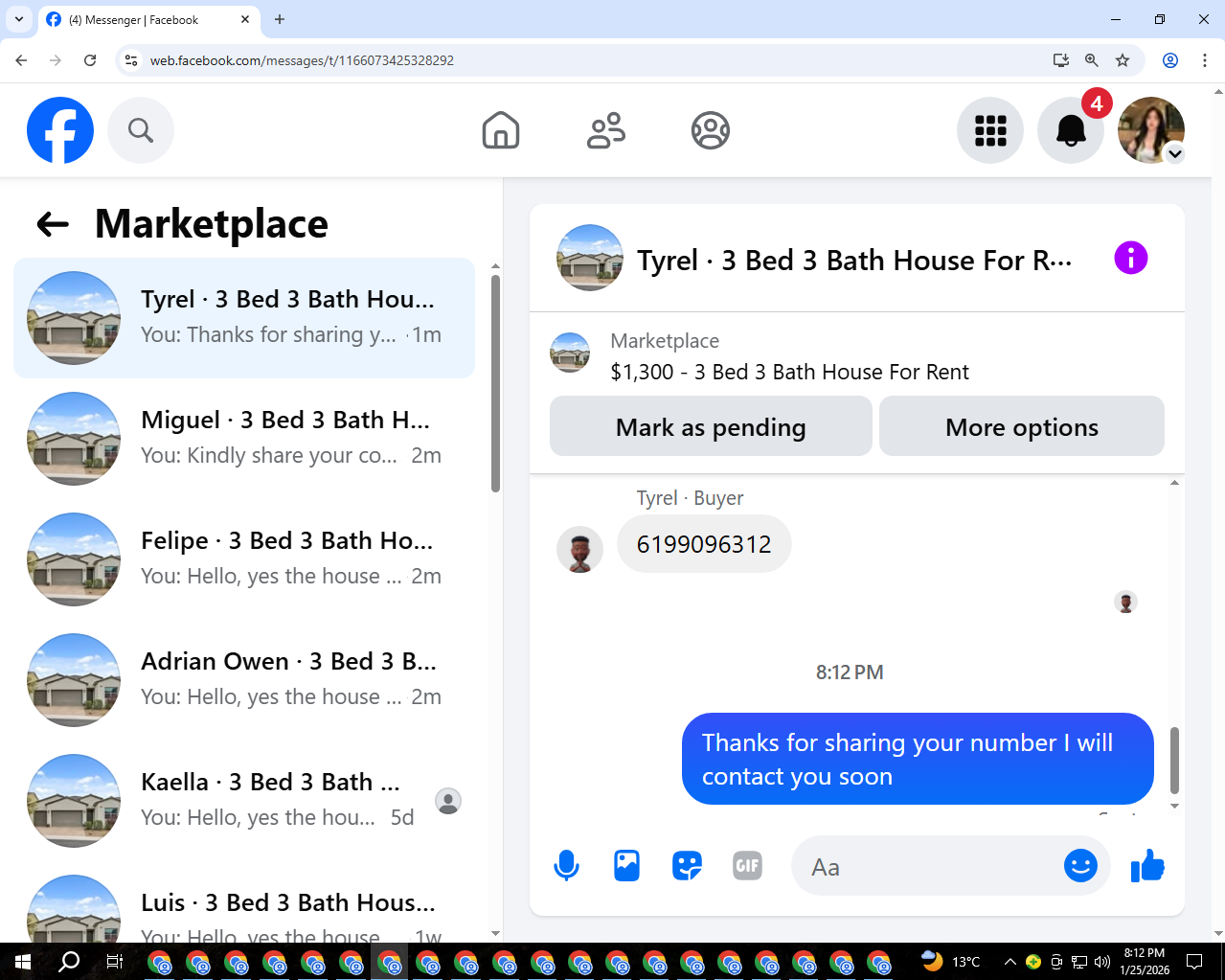
Task: Send a thumbs-up like
Action: pyautogui.click(x=1147, y=866)
